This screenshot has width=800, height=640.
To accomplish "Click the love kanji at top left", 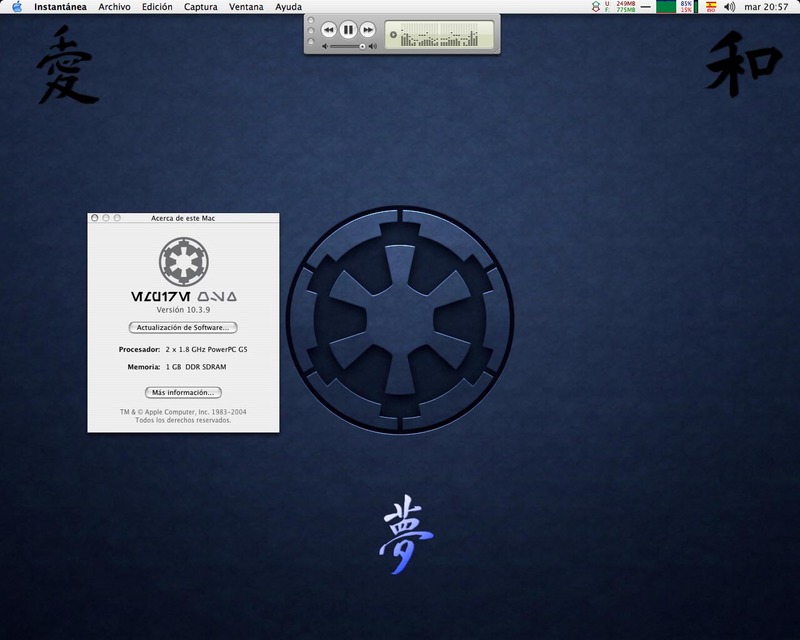I will click(67, 65).
